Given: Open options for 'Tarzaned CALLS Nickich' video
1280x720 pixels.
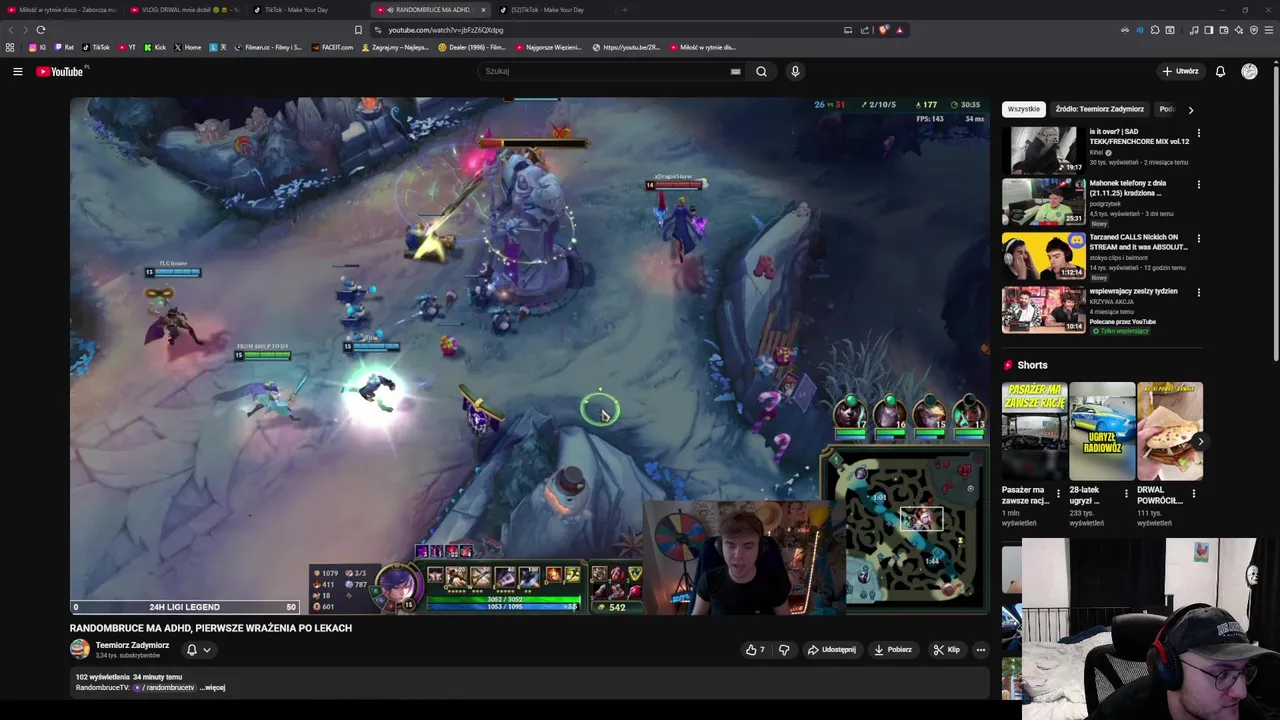Looking at the screenshot, I should click(x=1198, y=239).
